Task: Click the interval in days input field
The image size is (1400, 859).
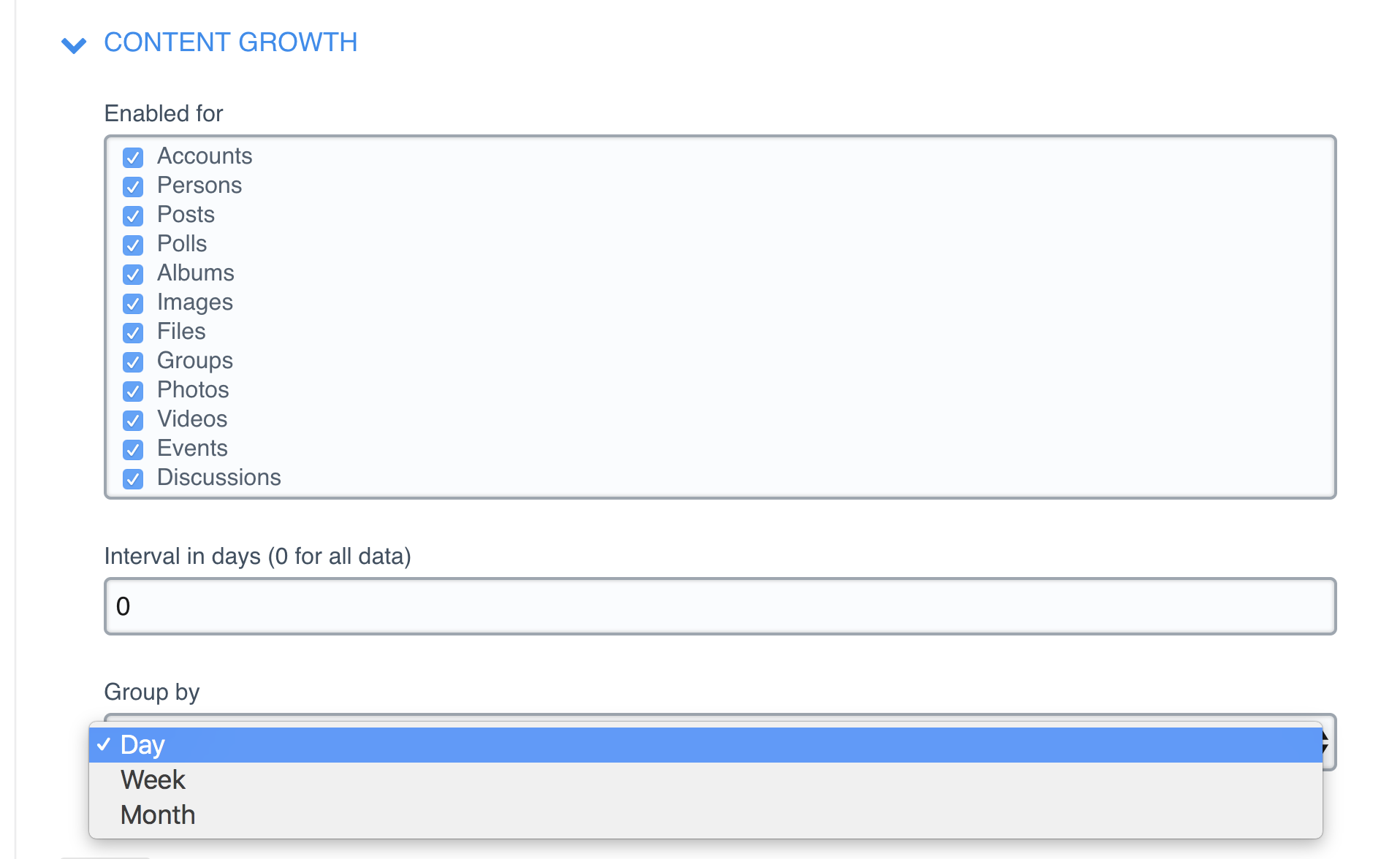Action: 720,606
